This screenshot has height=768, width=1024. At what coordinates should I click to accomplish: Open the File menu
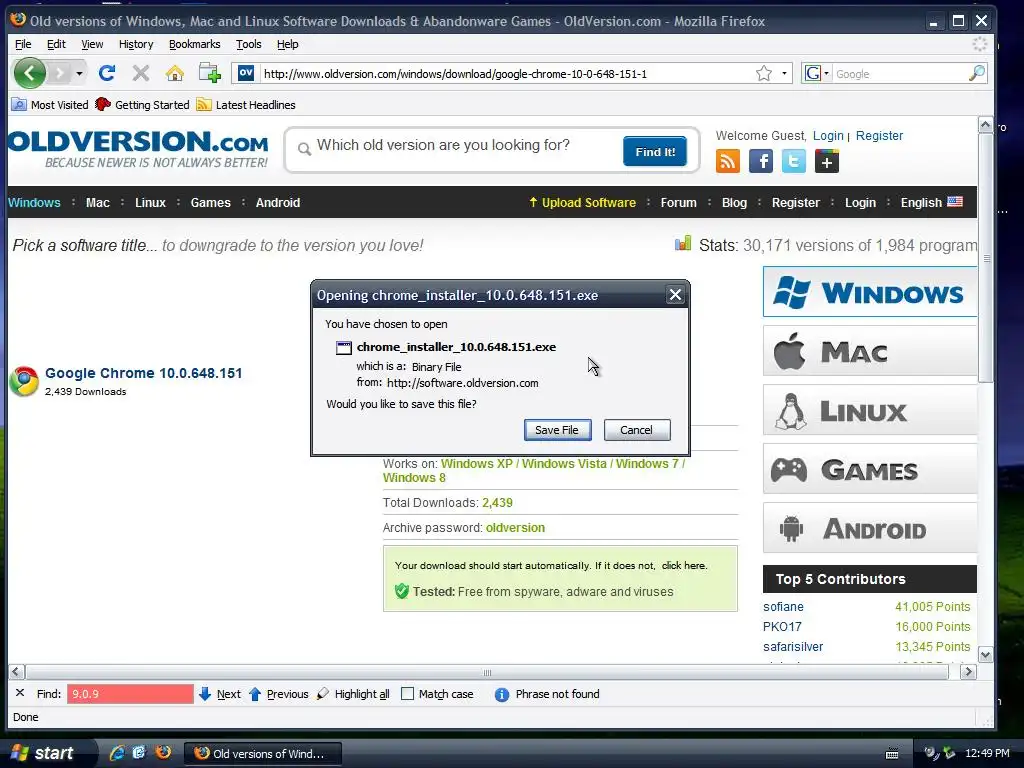coord(23,44)
